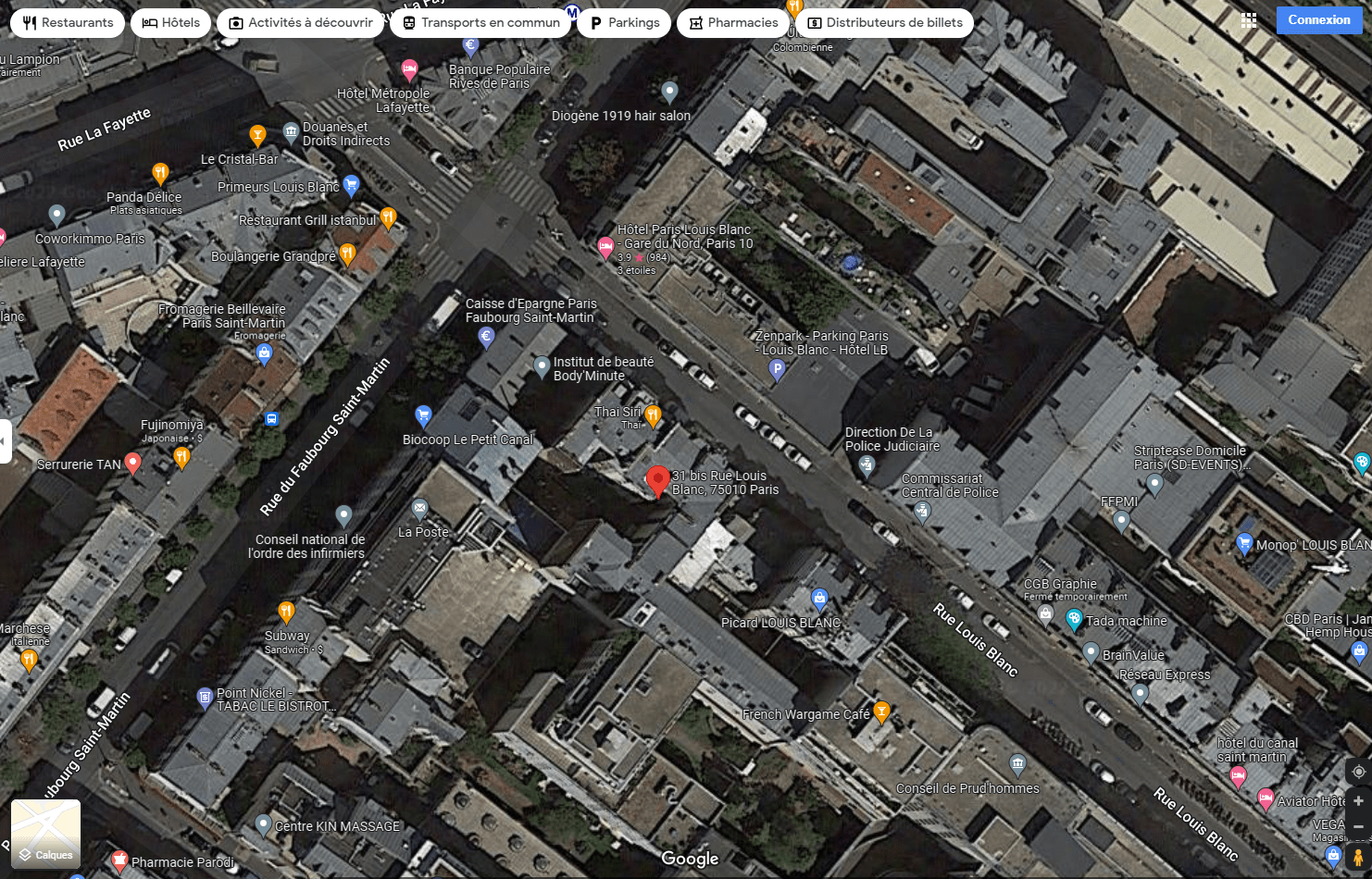1372x879 pixels.
Task: Open Street View Pegman
Action: (1358, 857)
